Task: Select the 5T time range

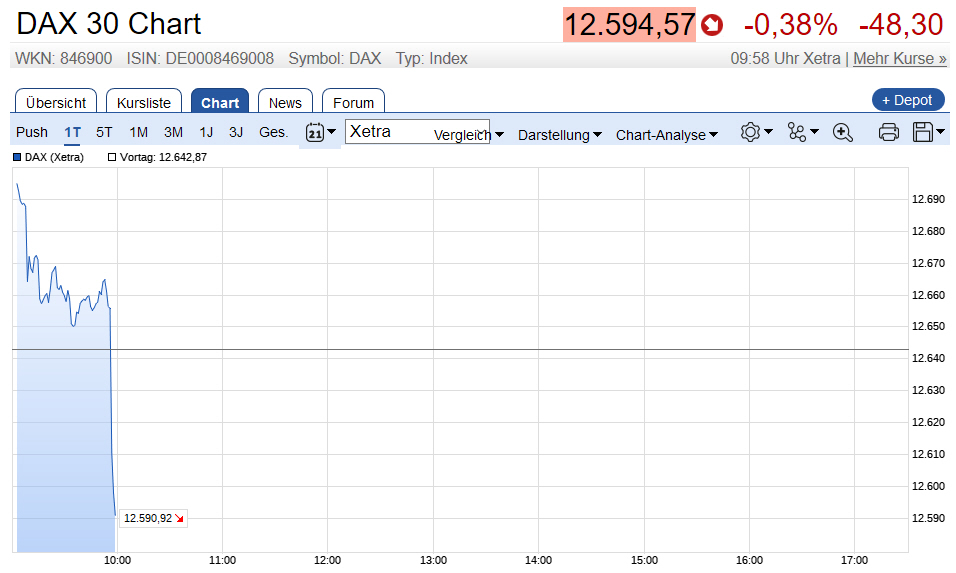Action: click(x=104, y=132)
